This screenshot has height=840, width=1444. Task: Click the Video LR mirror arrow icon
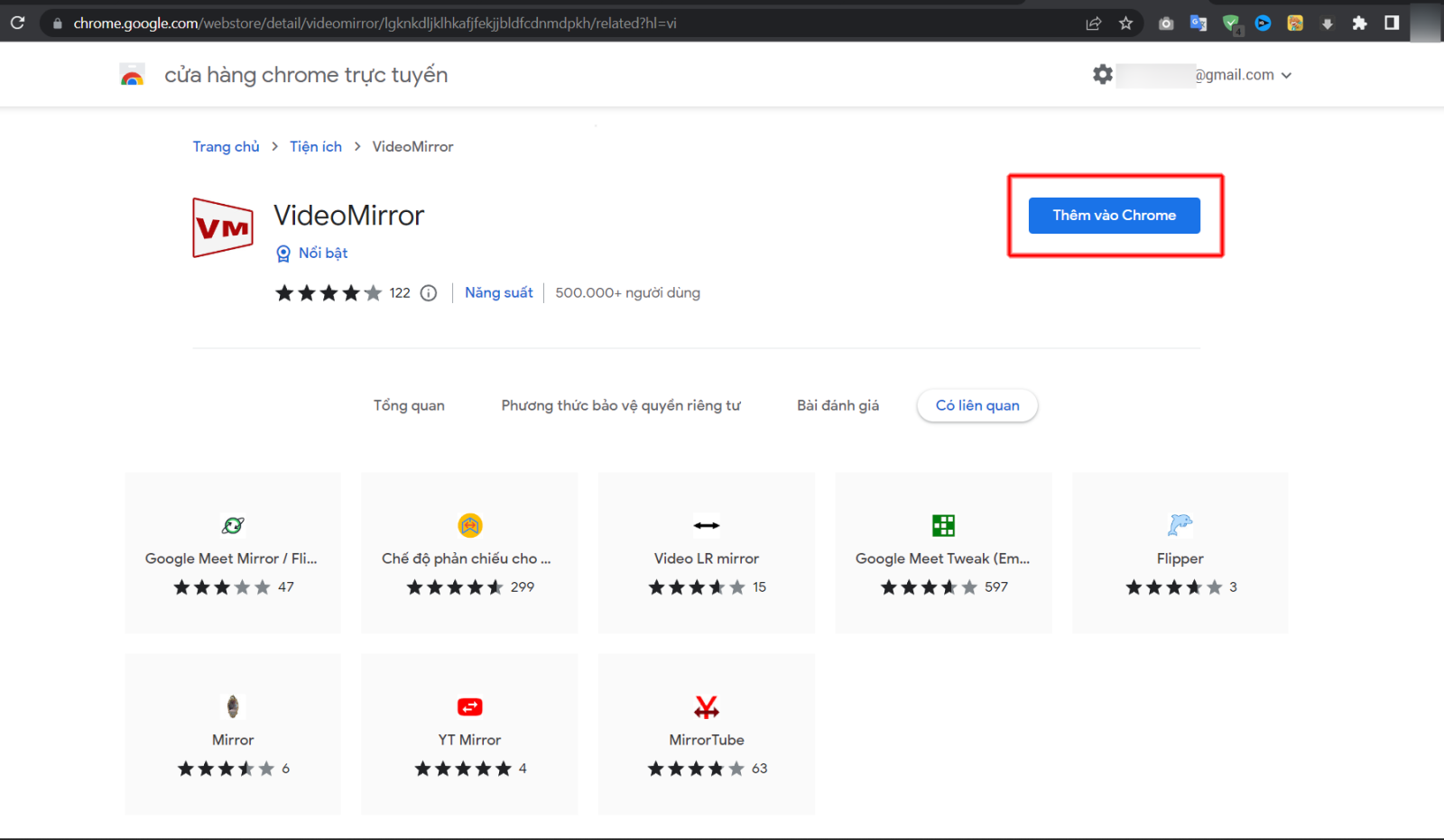[707, 525]
